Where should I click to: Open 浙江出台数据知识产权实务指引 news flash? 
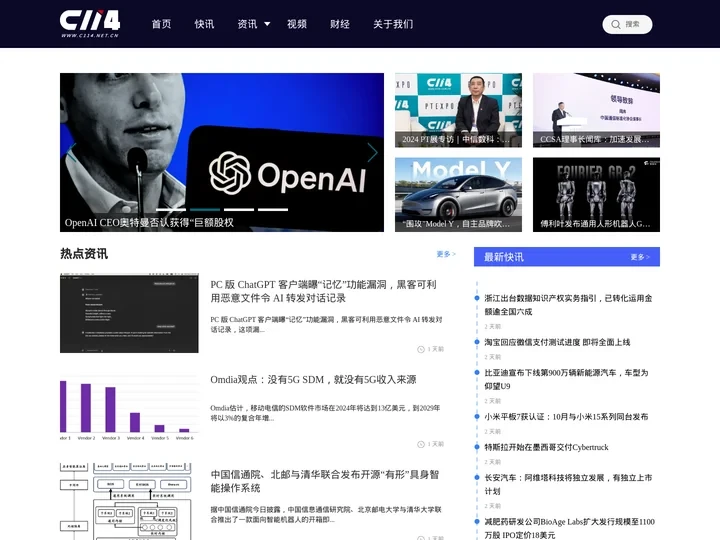click(x=568, y=305)
